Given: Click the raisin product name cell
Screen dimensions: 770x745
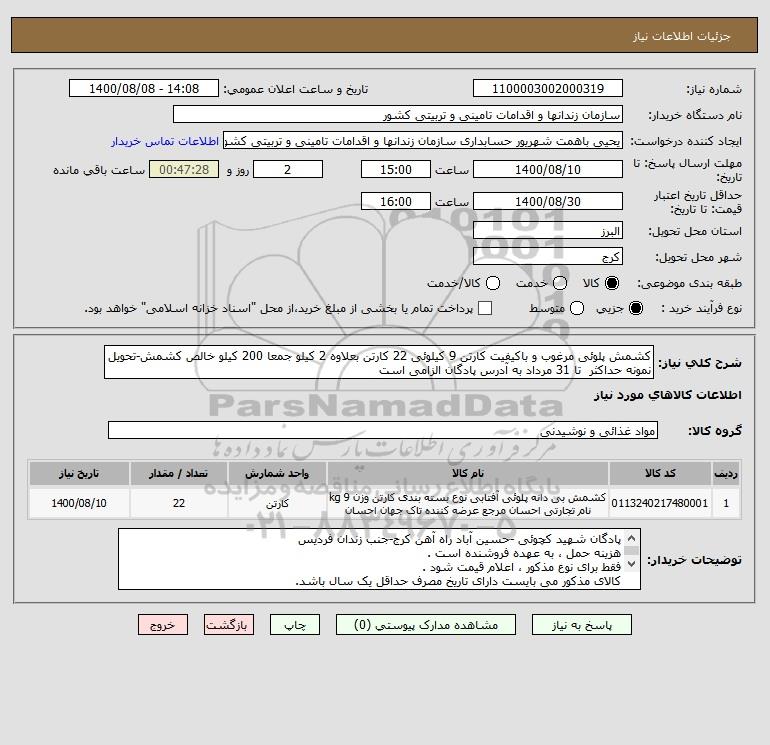Looking at the screenshot, I should (468, 503).
